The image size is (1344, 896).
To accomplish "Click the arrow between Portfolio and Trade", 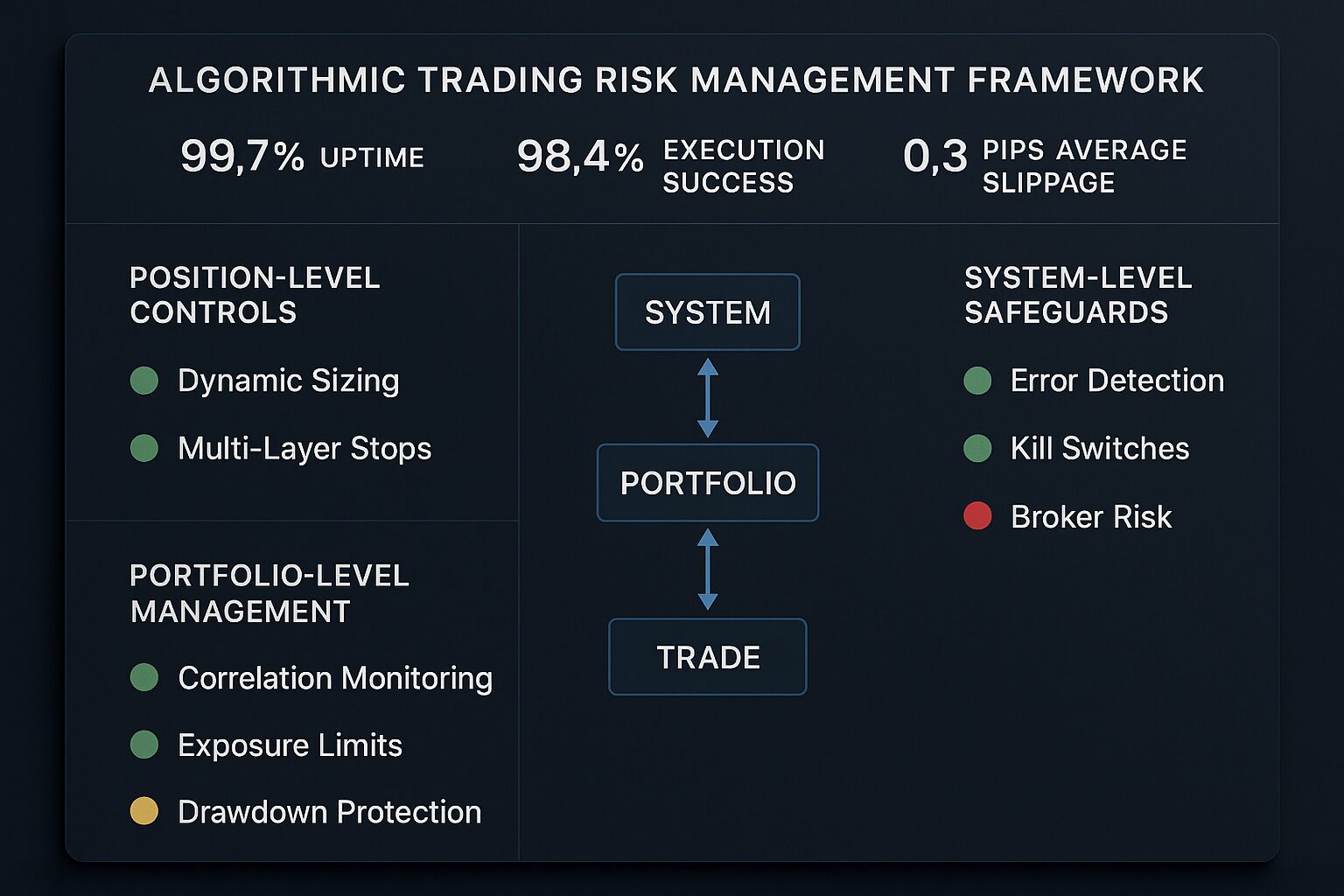I will 708,570.
